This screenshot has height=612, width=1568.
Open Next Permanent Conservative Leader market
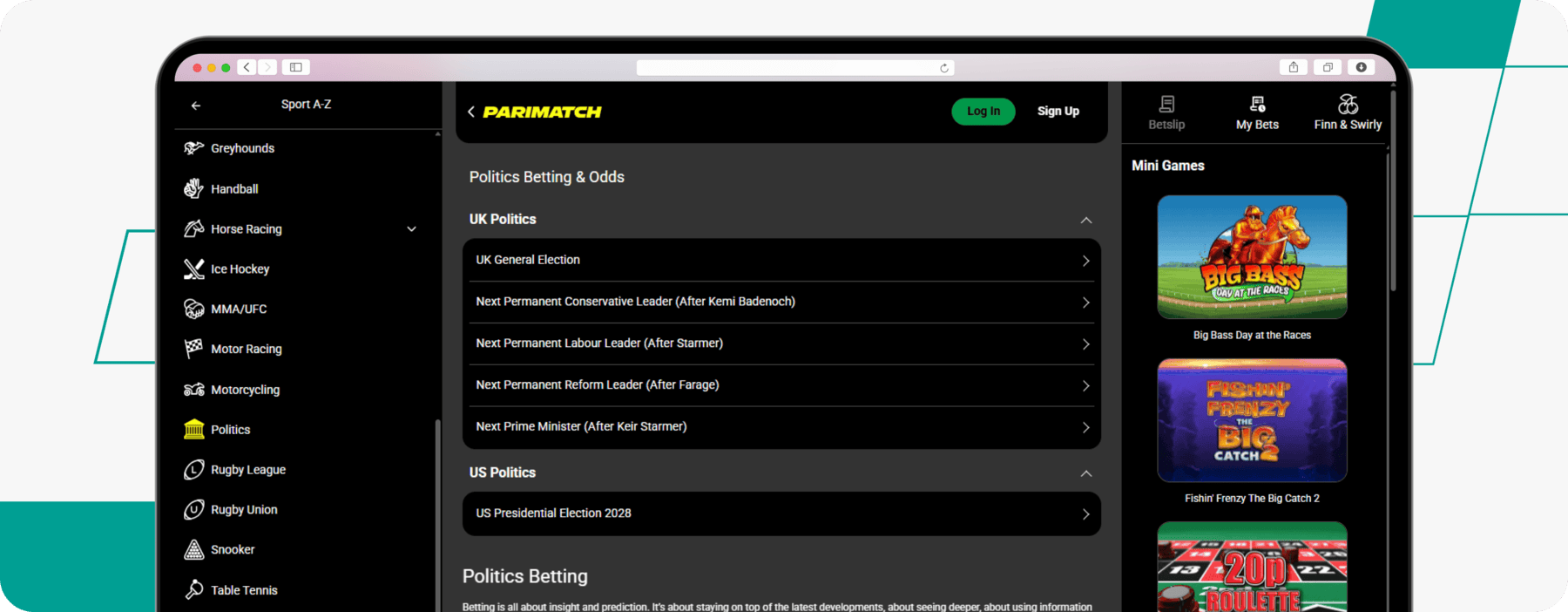pos(781,302)
